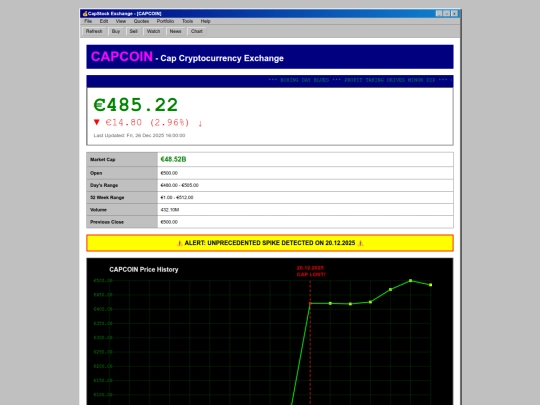
Task: Click the €48.52B market cap value
Action: [174, 159]
